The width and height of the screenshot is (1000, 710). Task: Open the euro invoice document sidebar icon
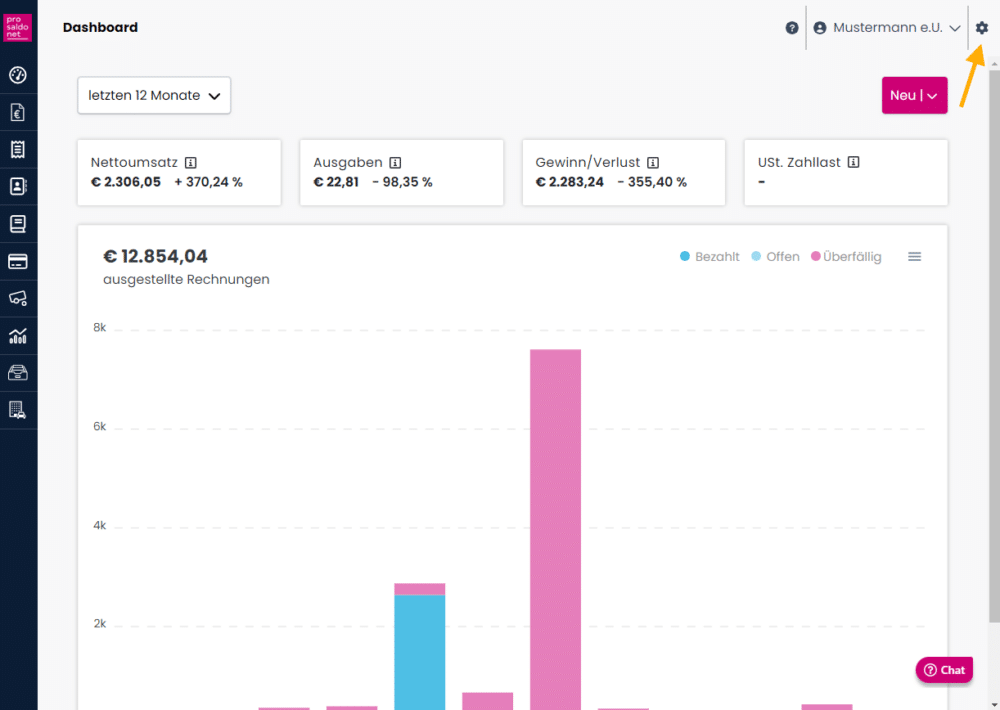pos(18,112)
